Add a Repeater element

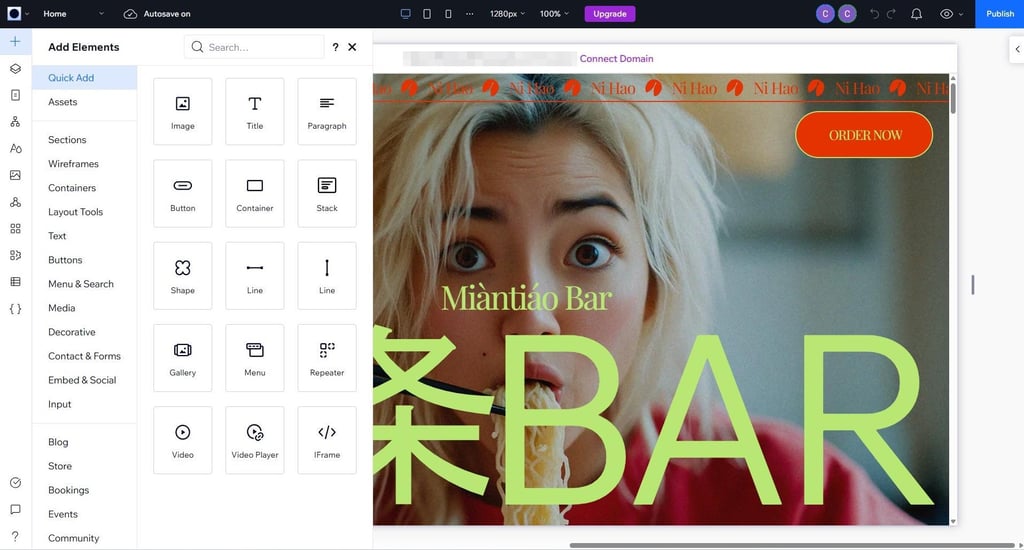327,358
